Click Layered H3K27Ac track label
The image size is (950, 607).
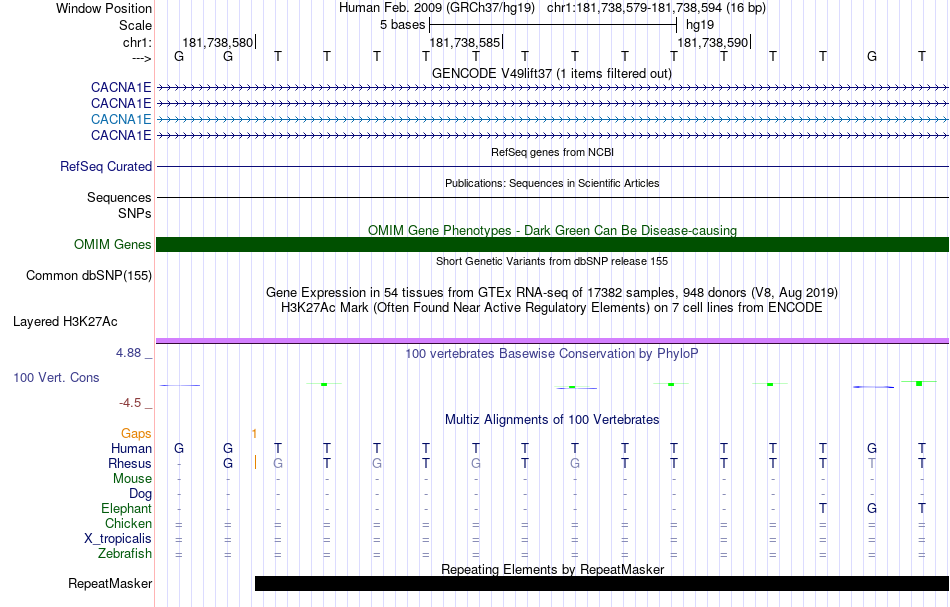(x=65, y=322)
